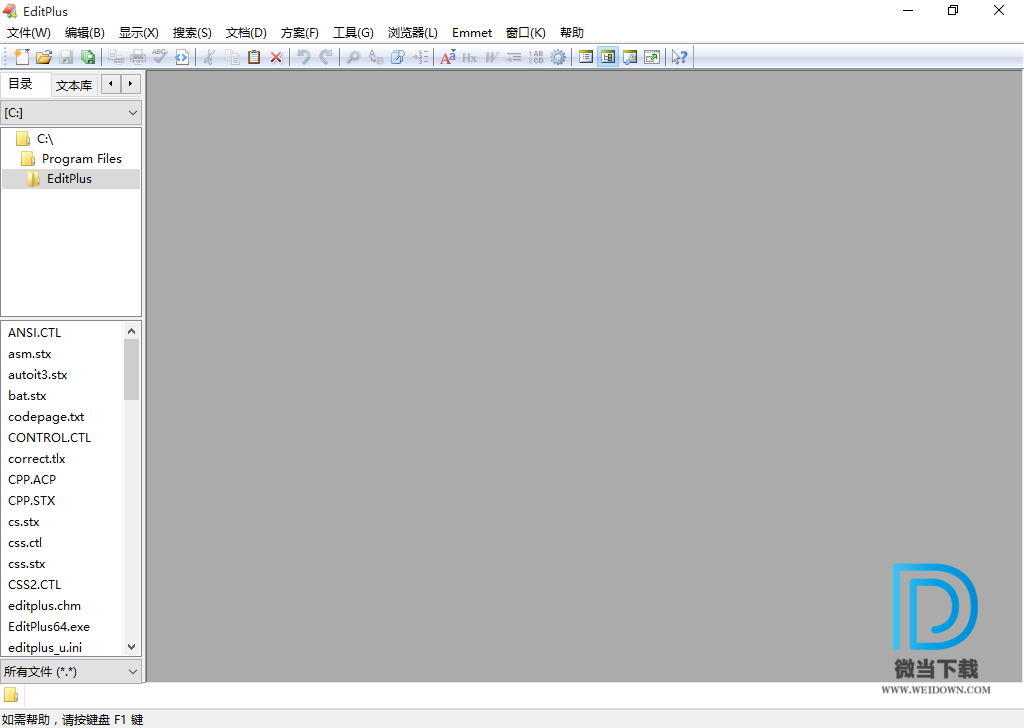Screen dimensions: 1024x728
Task: Click the Redo arrow icon
Action: pos(326,57)
